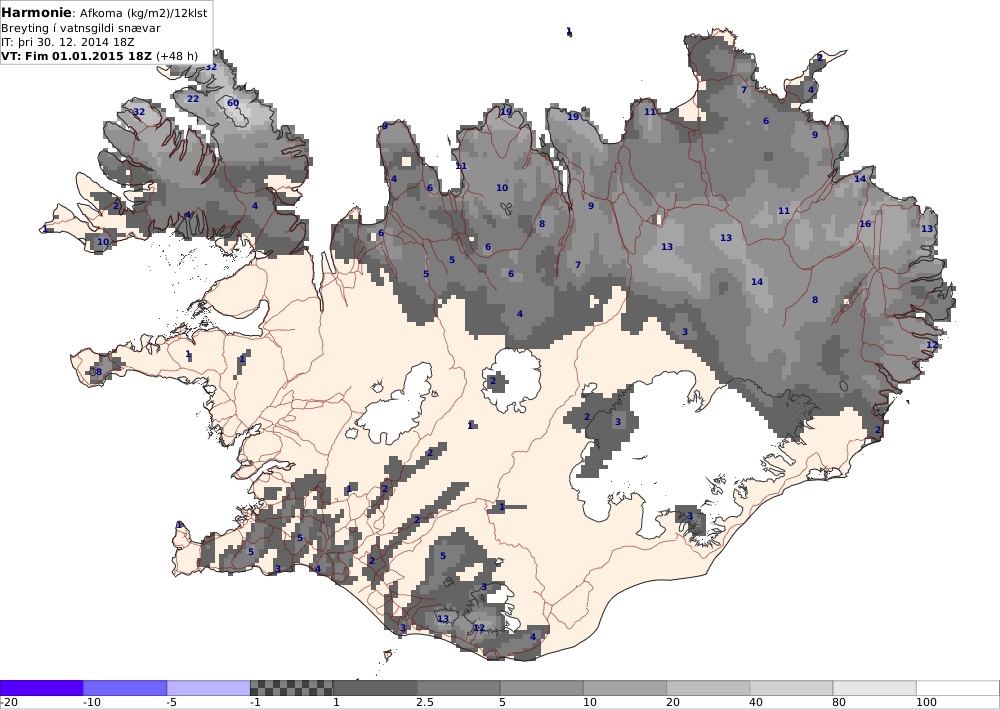1000x710 pixels.
Task: Click the white above-100 legend swatch
Action: (958, 688)
